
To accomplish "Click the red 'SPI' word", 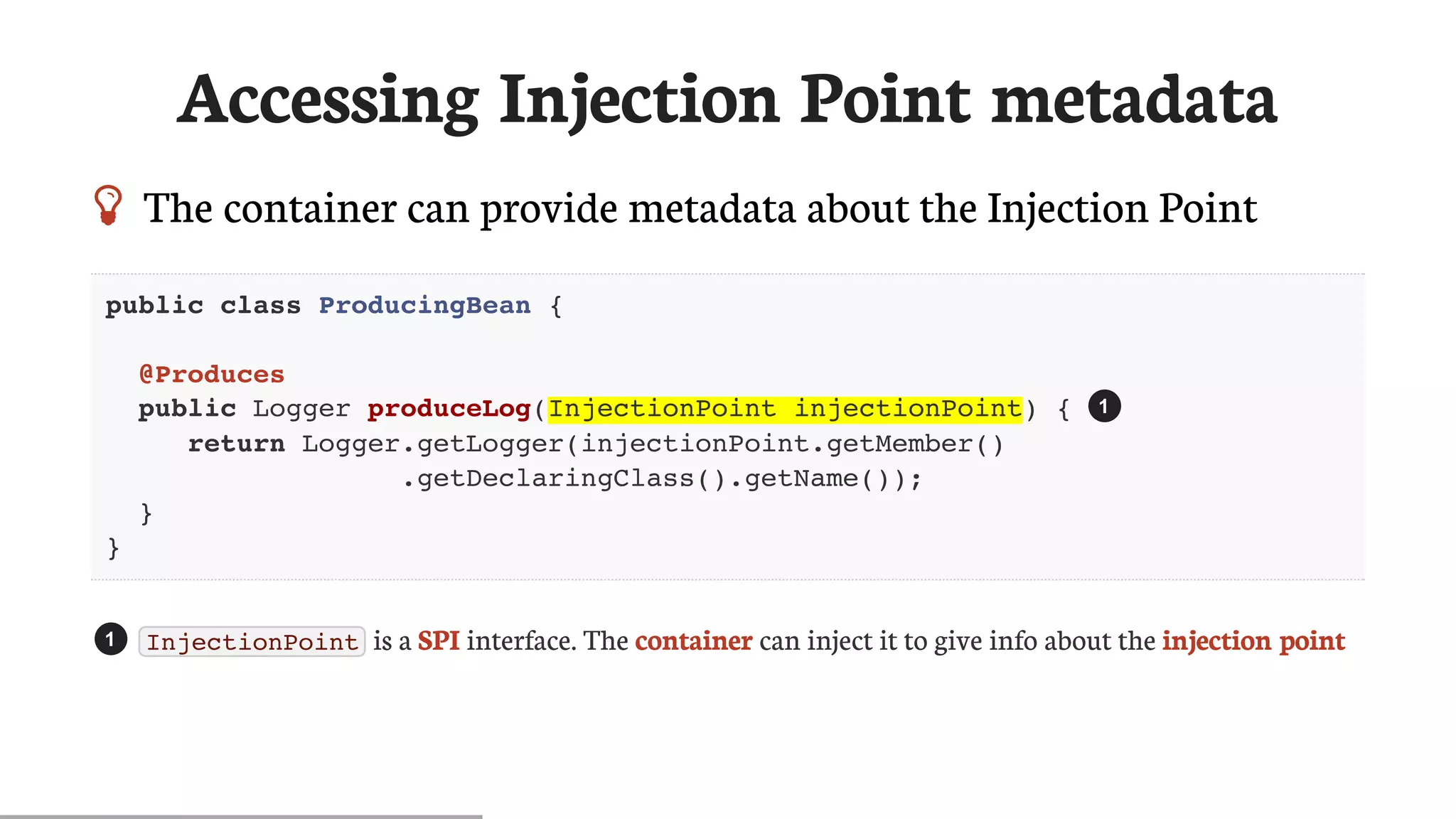I will click(x=438, y=641).
